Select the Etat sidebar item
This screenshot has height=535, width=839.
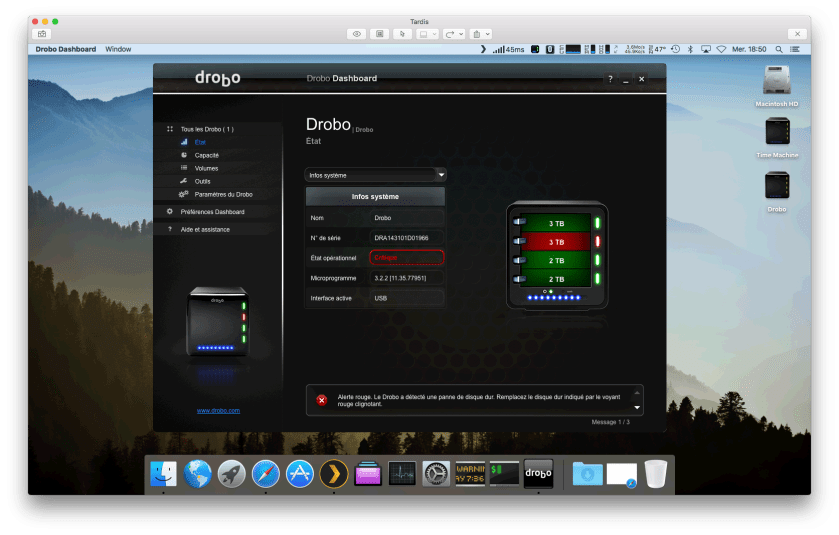click(200, 142)
